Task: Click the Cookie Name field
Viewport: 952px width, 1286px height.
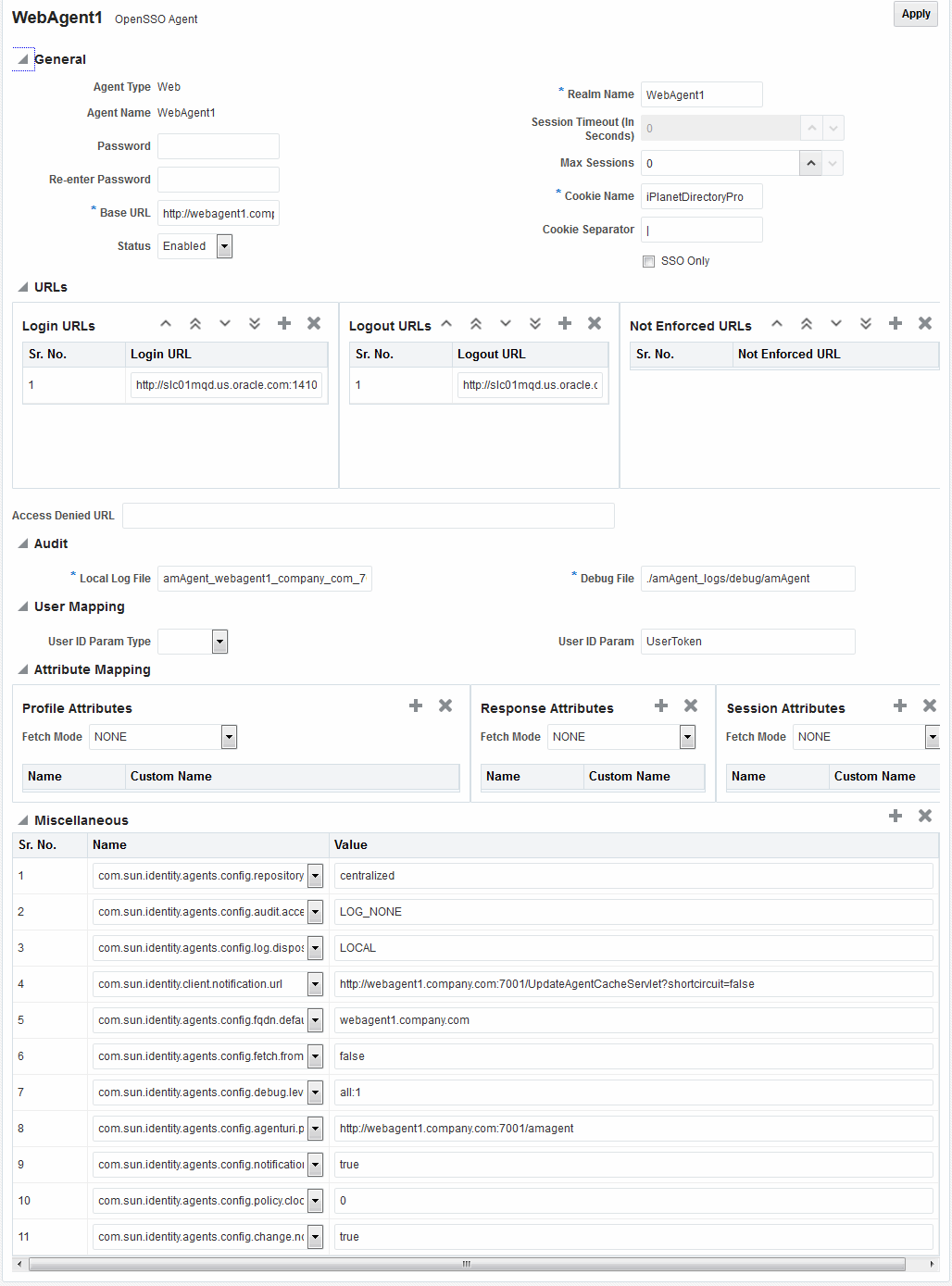Action: click(x=702, y=196)
